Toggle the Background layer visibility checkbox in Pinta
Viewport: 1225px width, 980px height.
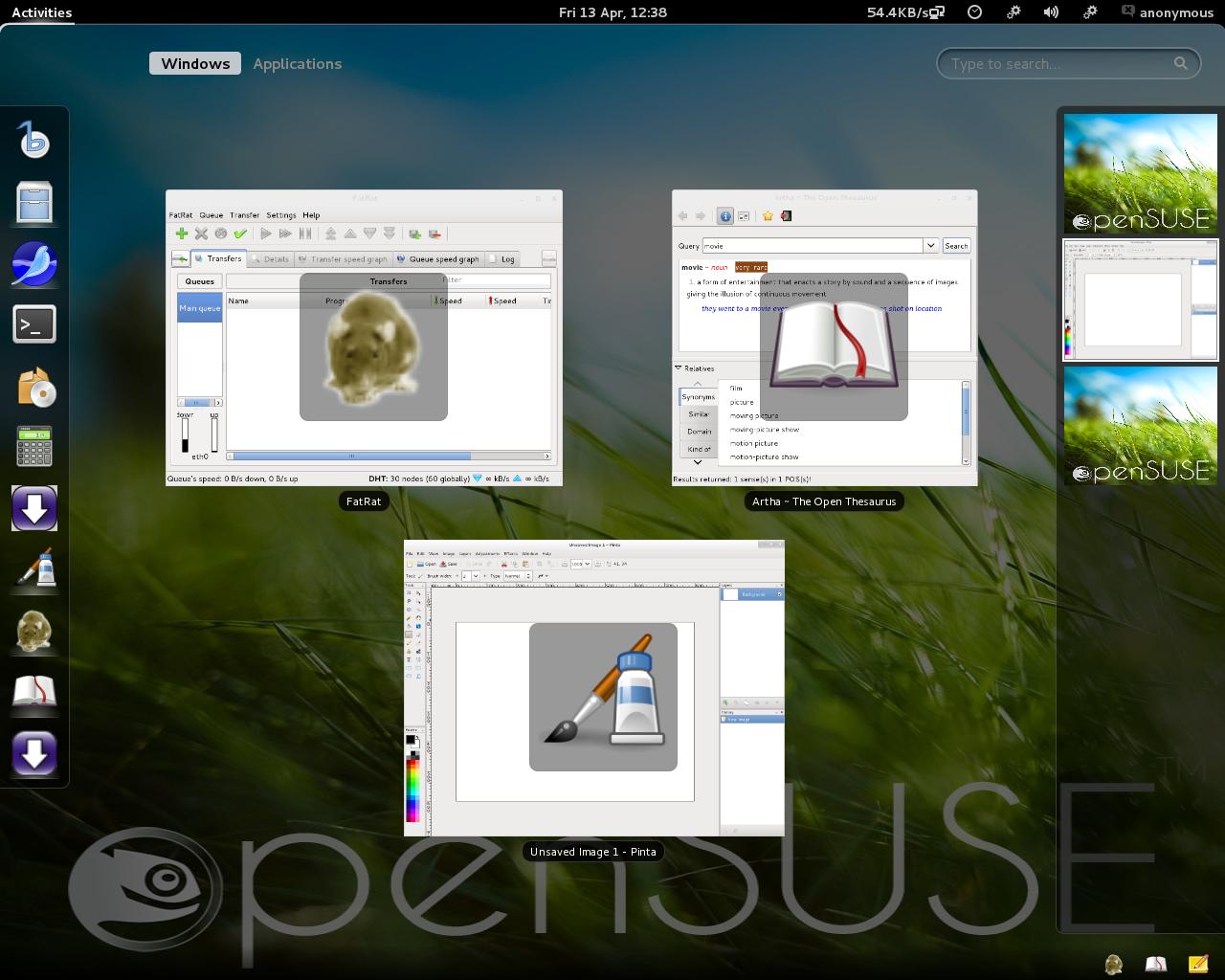pos(779,594)
